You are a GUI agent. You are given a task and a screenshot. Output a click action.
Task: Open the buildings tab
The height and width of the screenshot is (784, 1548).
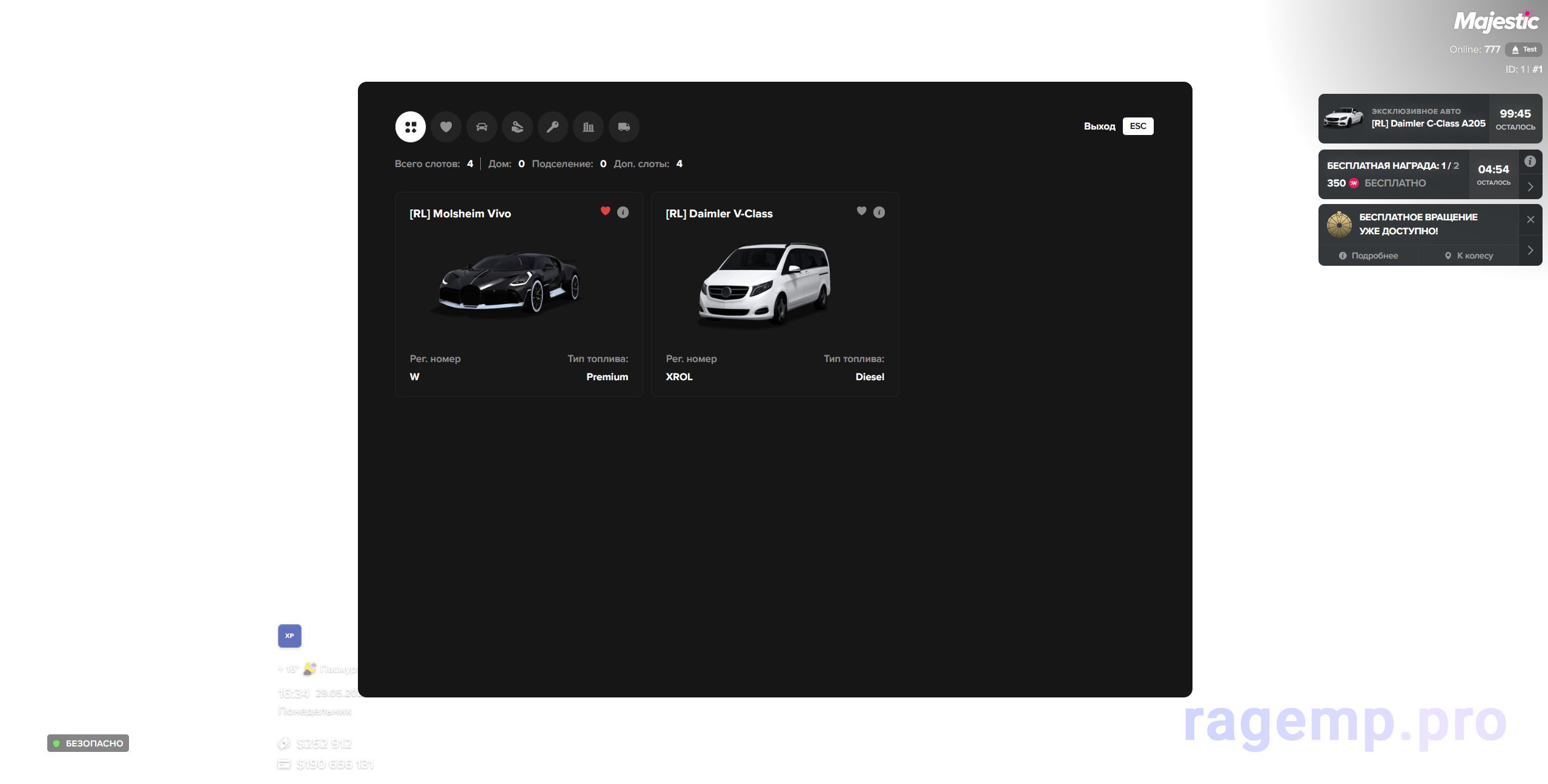pyautogui.click(x=588, y=127)
